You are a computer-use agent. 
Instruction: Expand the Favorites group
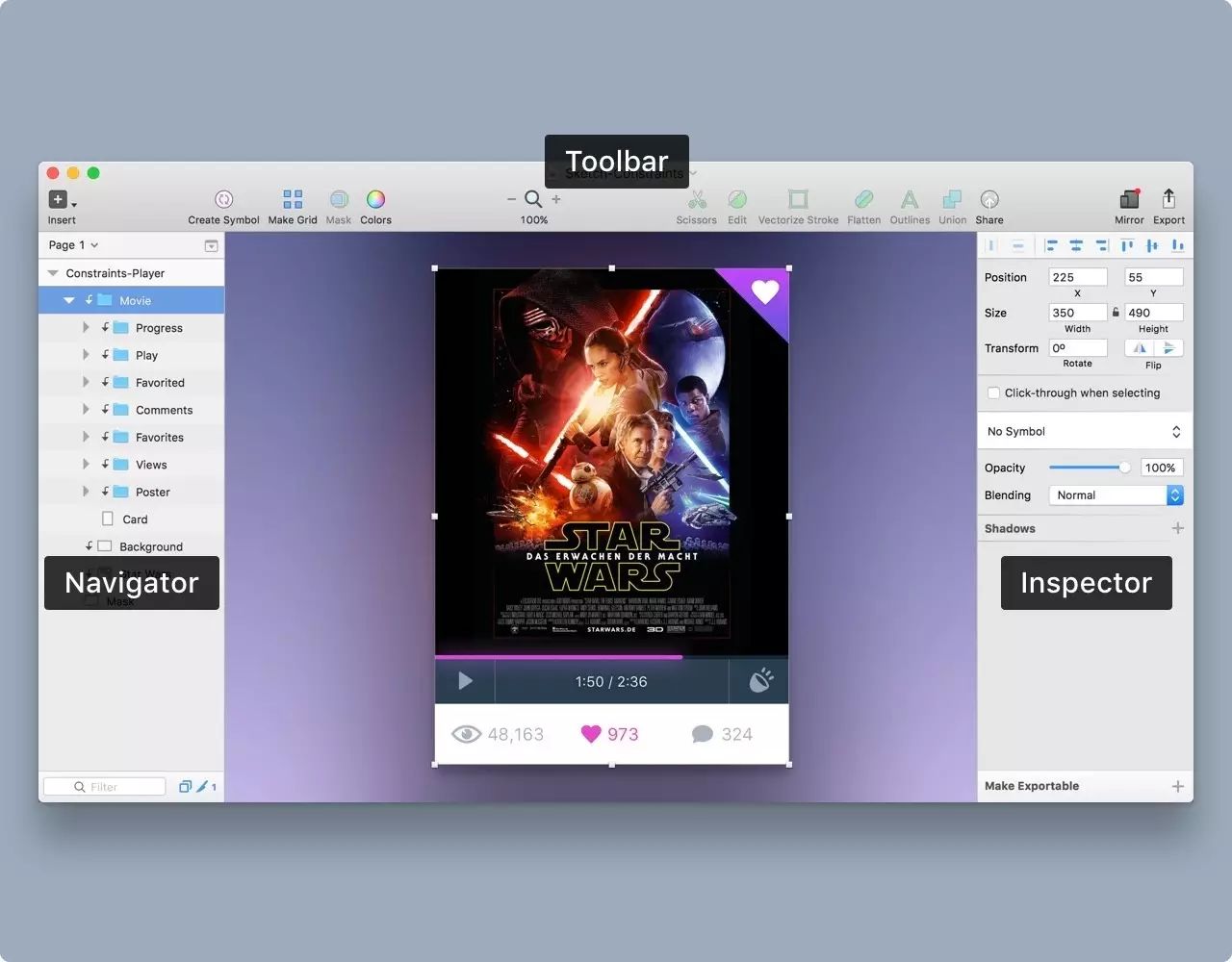(x=86, y=437)
